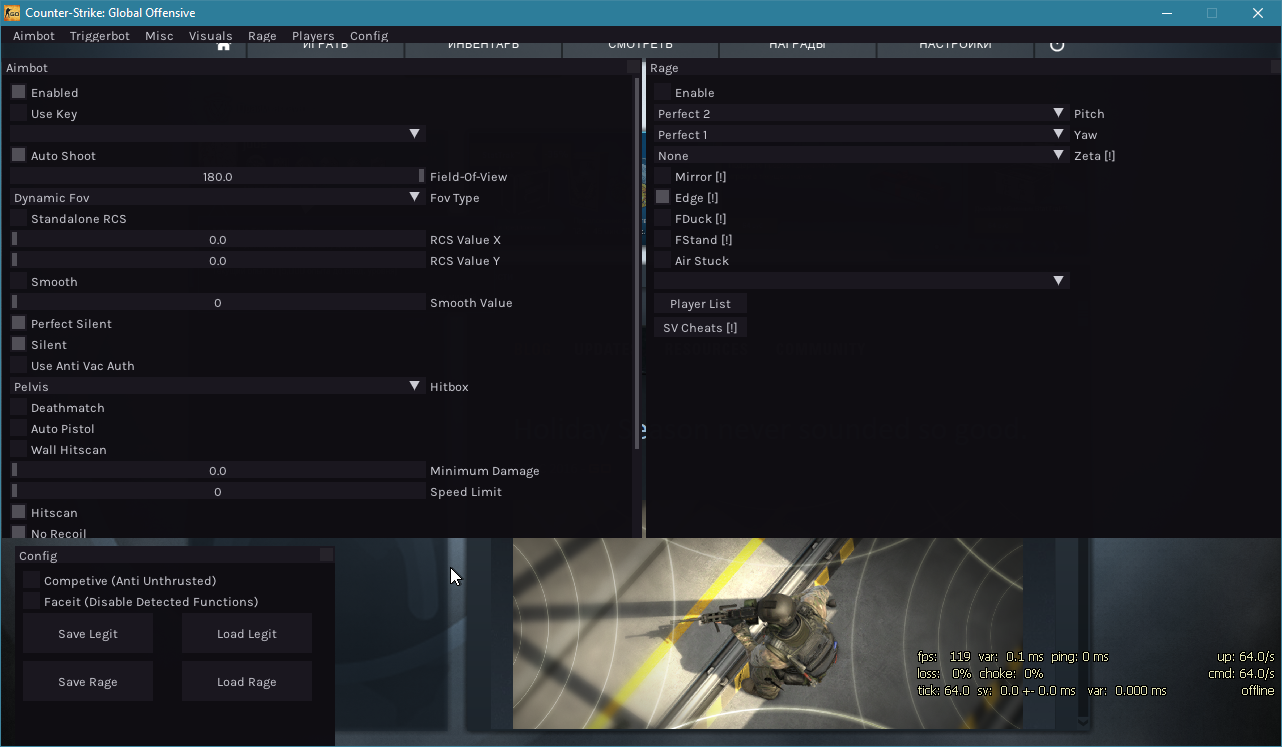
Task: Collapse the Config panel with its corner square
Action: (326, 554)
